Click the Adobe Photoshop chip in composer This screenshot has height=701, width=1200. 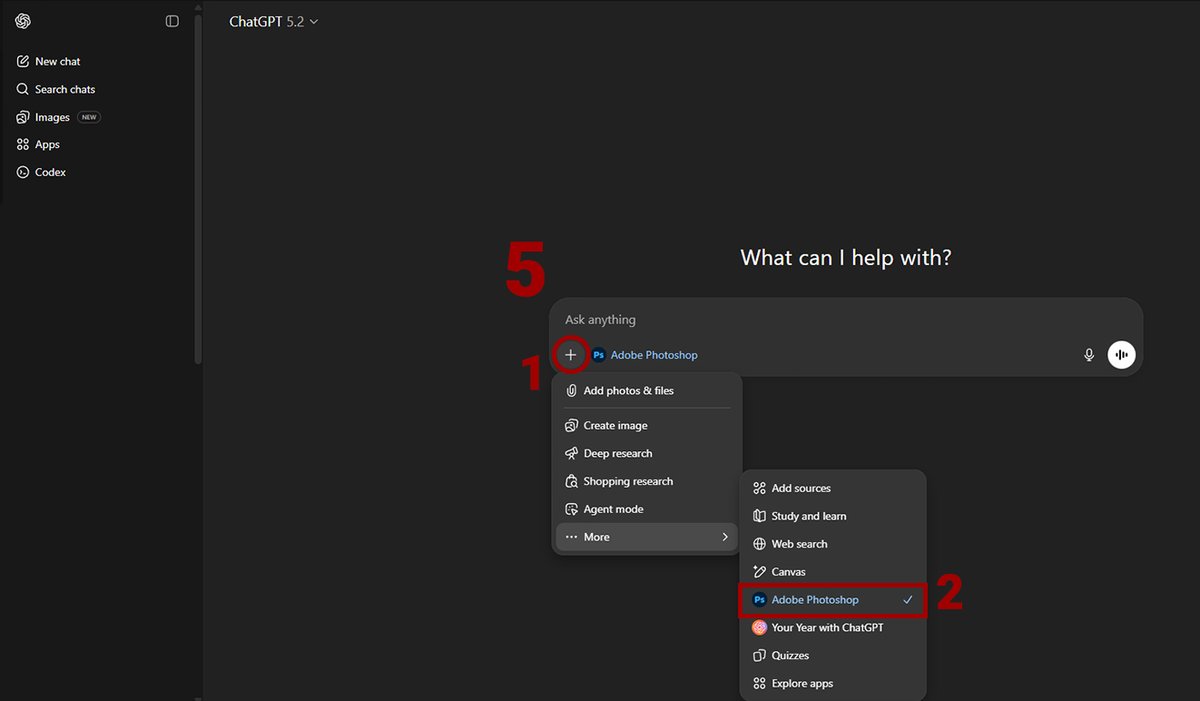coord(645,355)
